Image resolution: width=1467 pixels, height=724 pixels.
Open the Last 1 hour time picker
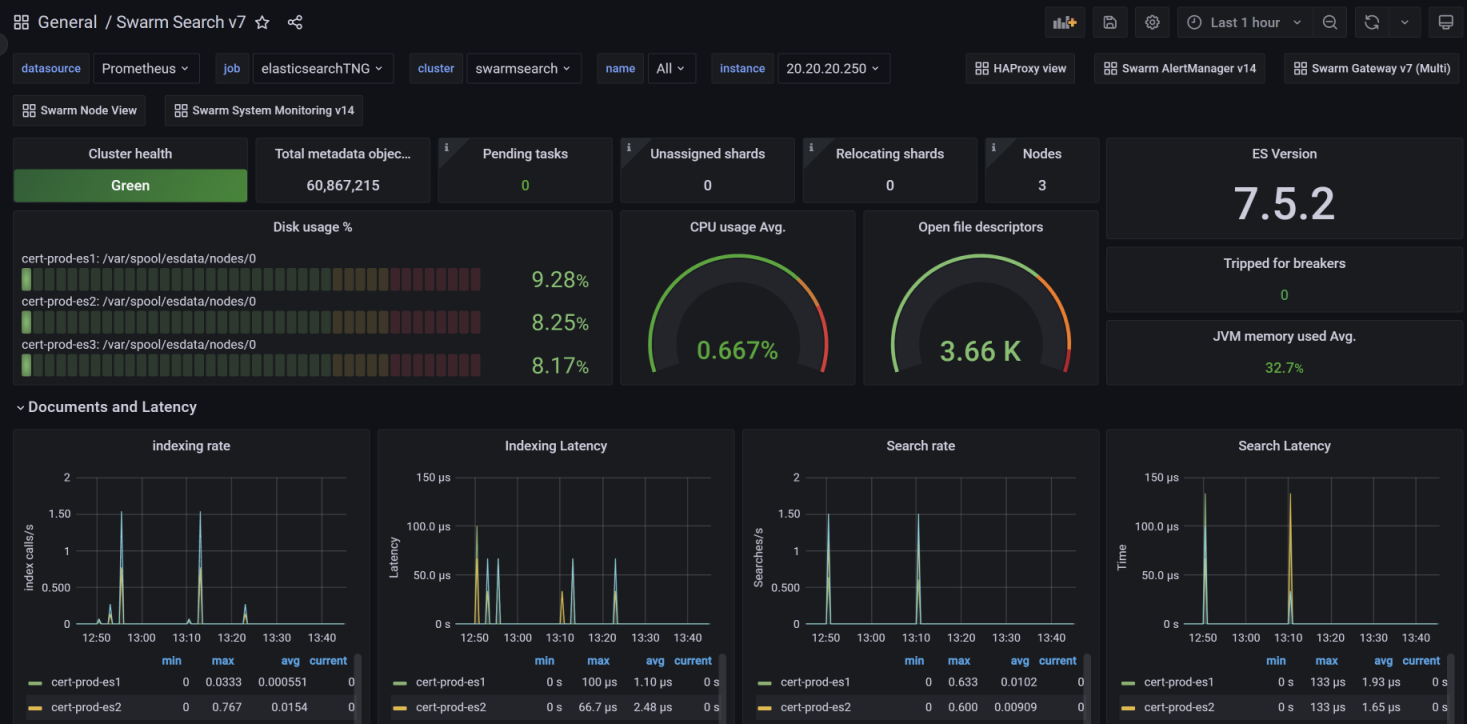[x=1245, y=22]
